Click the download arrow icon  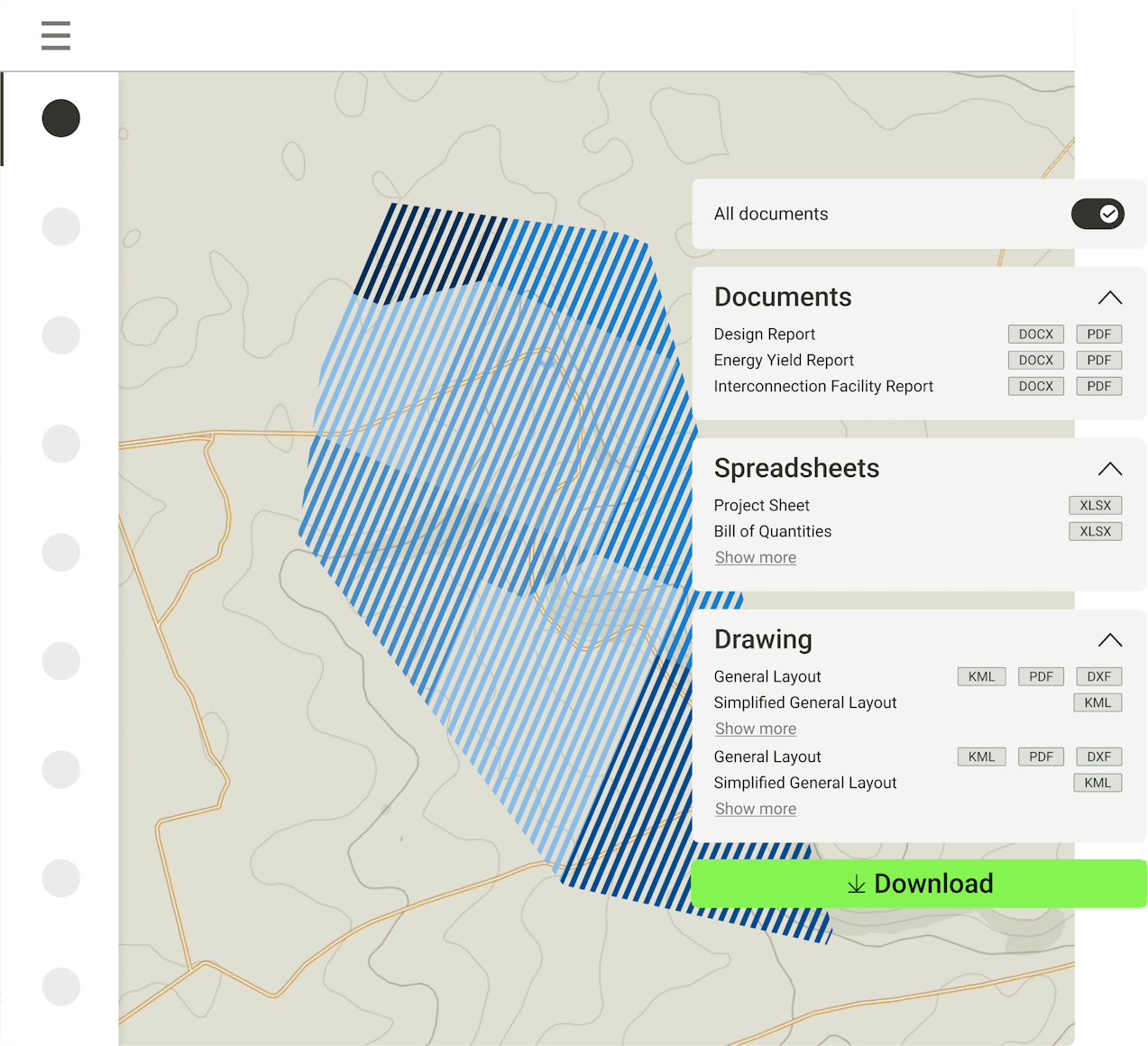856,885
